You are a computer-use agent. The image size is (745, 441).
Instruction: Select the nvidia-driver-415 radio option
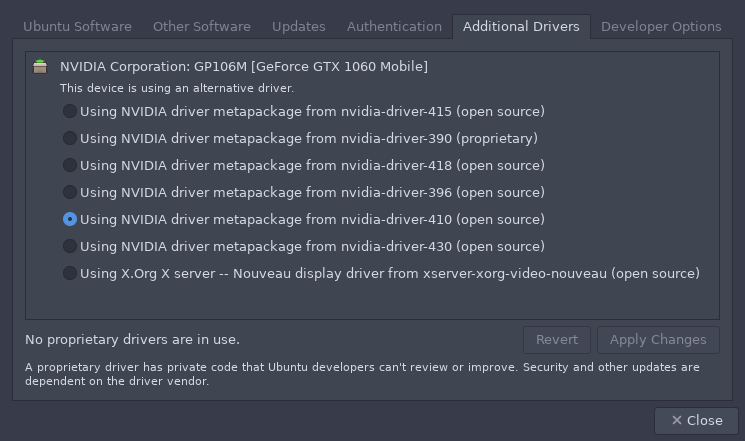(x=70, y=111)
